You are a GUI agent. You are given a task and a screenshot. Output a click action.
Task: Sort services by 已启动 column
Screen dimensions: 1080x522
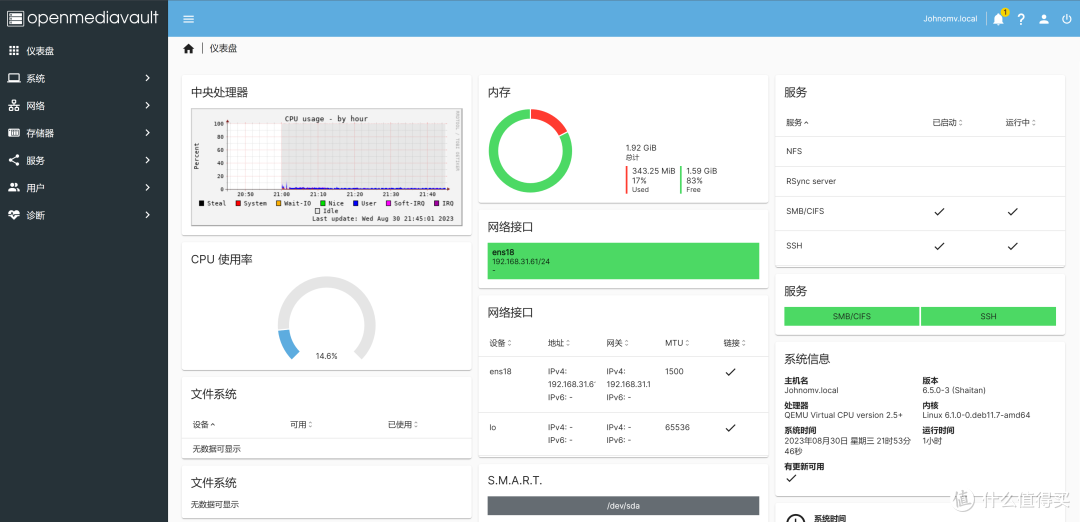tap(947, 123)
